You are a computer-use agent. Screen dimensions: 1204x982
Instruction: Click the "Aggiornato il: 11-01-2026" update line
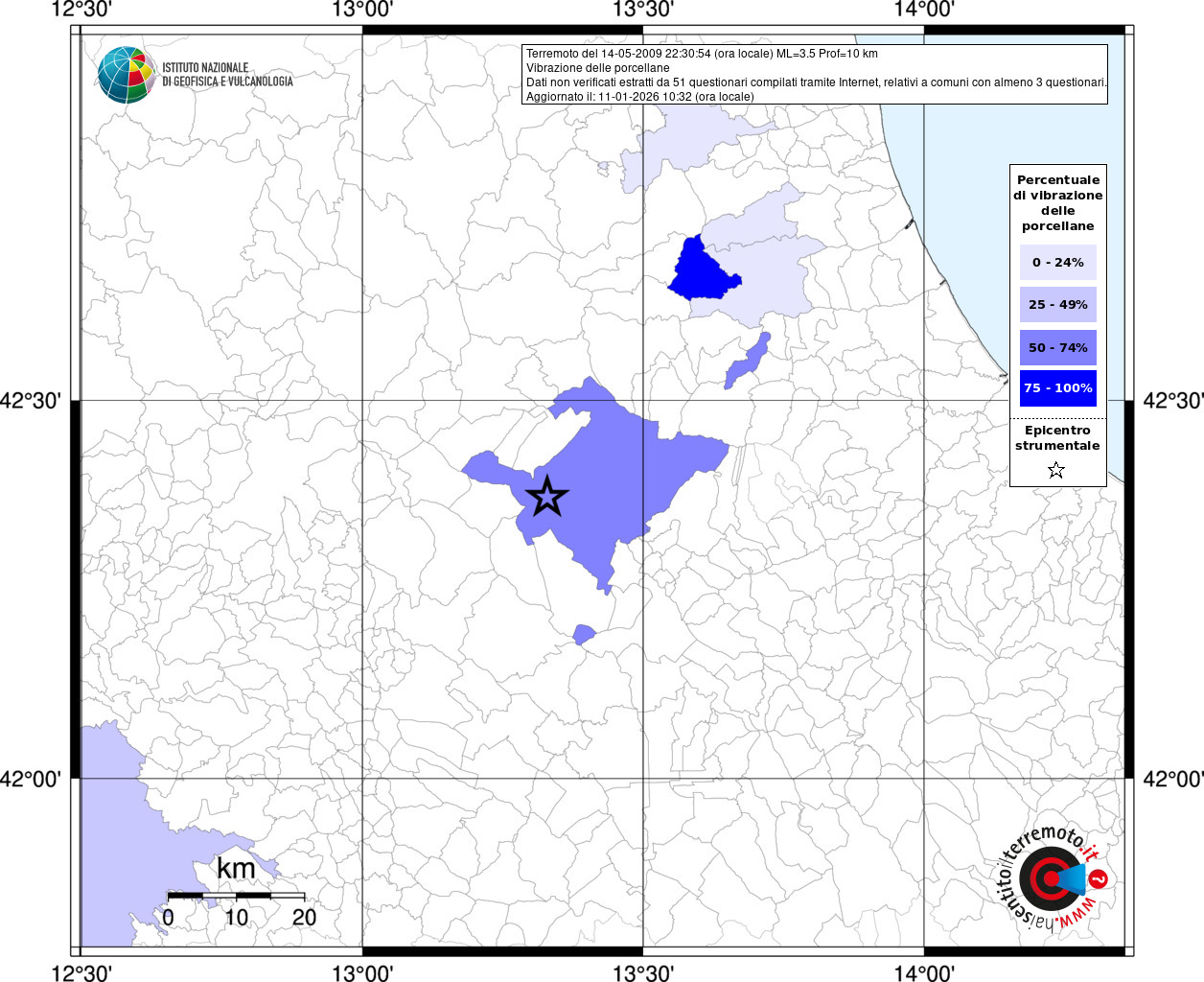point(639,97)
